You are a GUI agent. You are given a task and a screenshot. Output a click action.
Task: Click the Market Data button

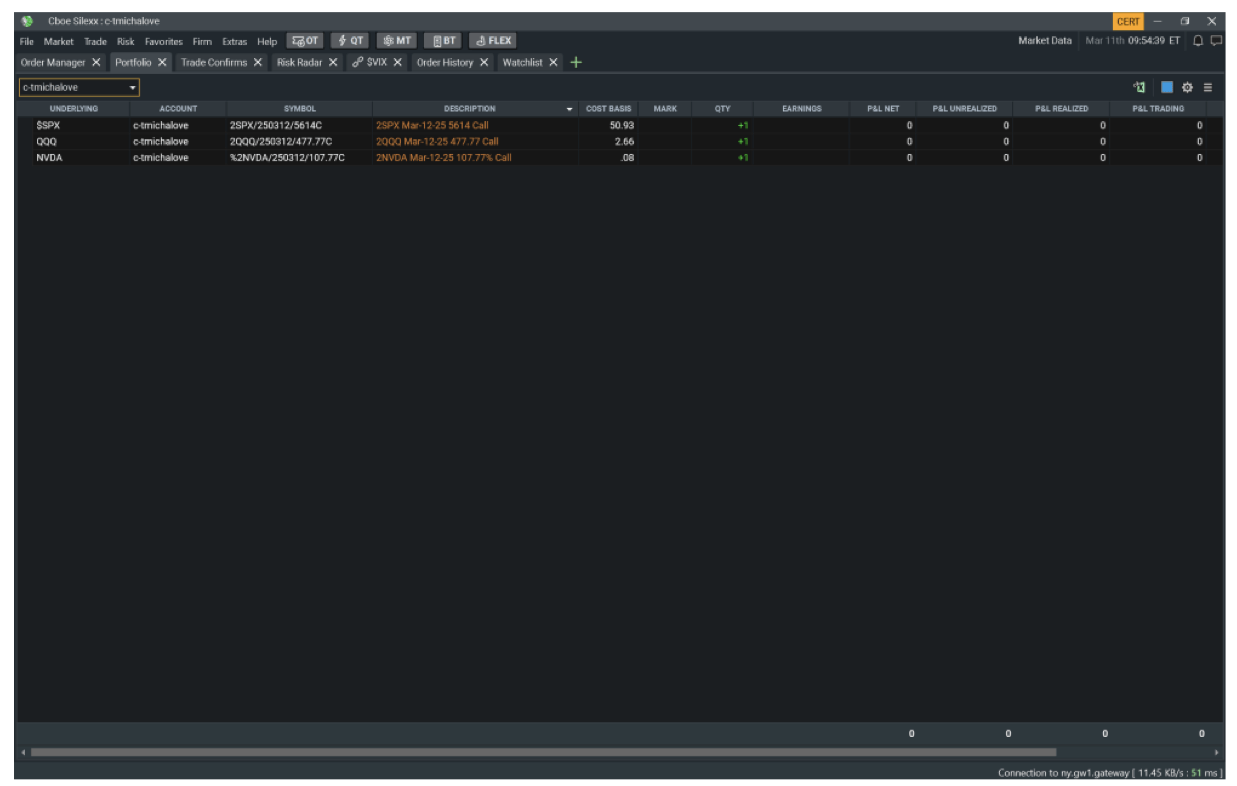(x=1045, y=41)
